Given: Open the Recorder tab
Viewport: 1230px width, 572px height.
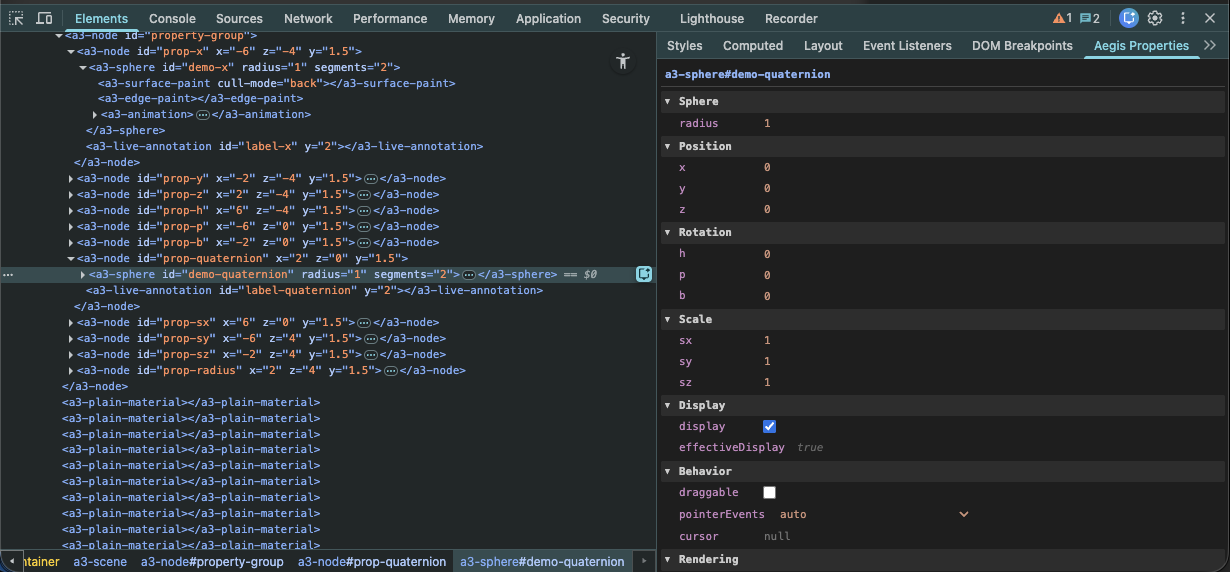Looking at the screenshot, I should [791, 18].
